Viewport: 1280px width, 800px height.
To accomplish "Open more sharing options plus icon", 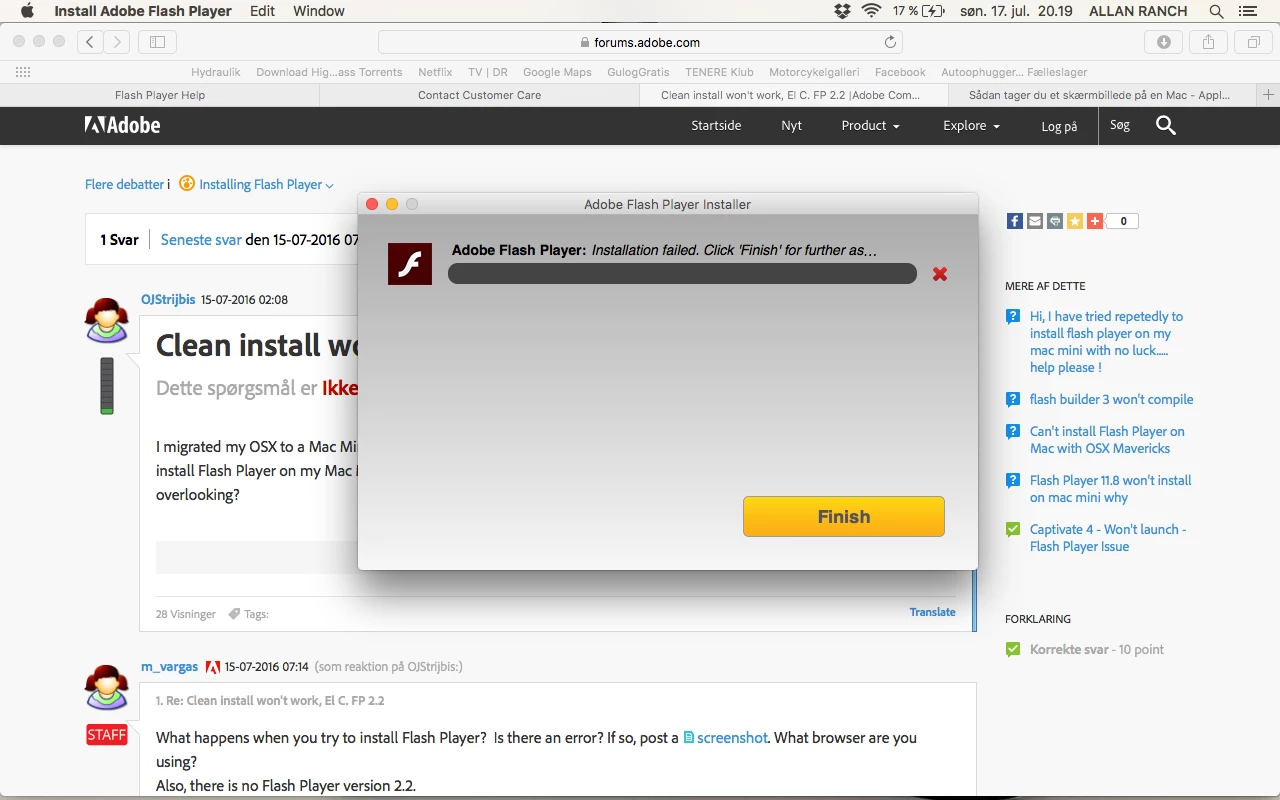I will click(1095, 221).
